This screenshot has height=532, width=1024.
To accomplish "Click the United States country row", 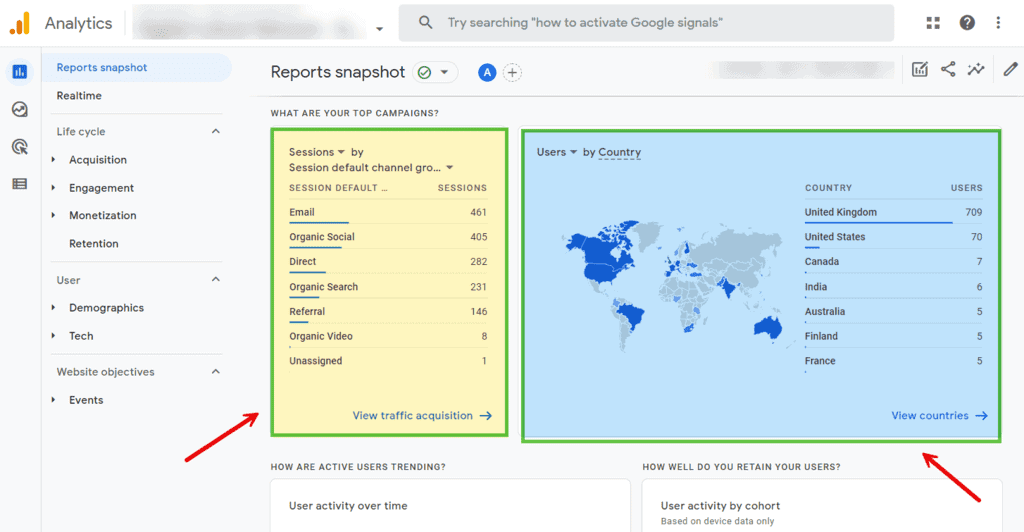I will pos(893,237).
